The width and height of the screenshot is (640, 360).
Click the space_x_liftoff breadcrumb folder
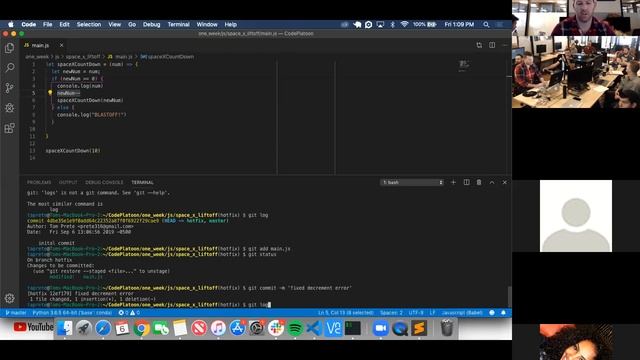click(x=83, y=57)
